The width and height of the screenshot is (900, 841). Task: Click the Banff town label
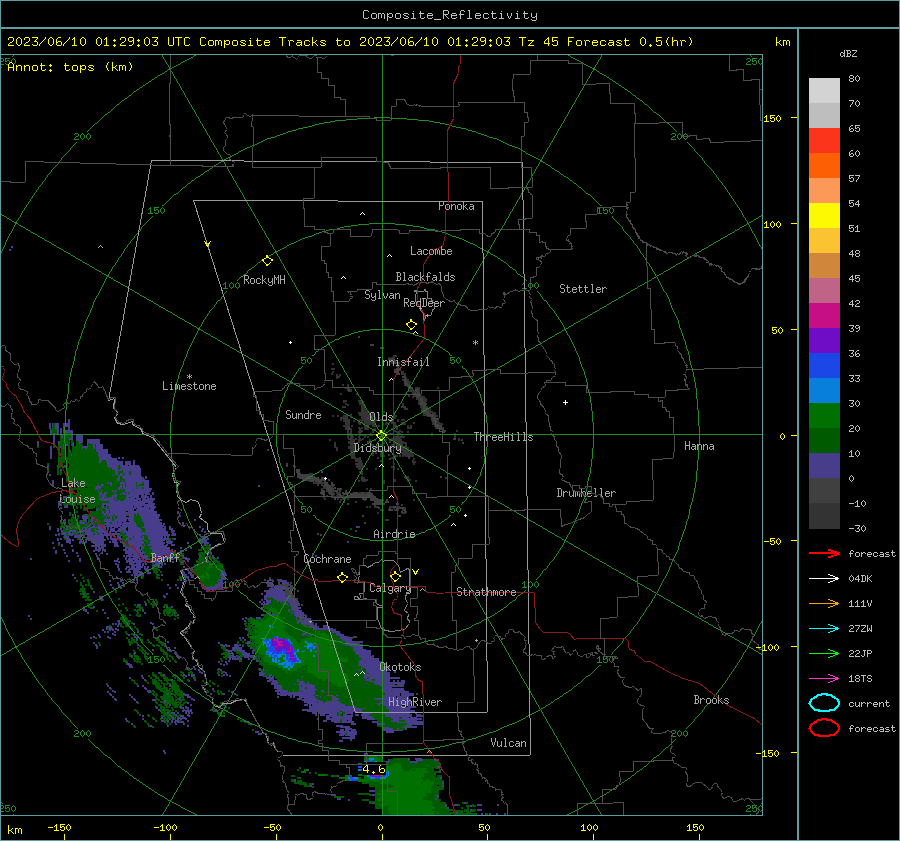tap(165, 557)
